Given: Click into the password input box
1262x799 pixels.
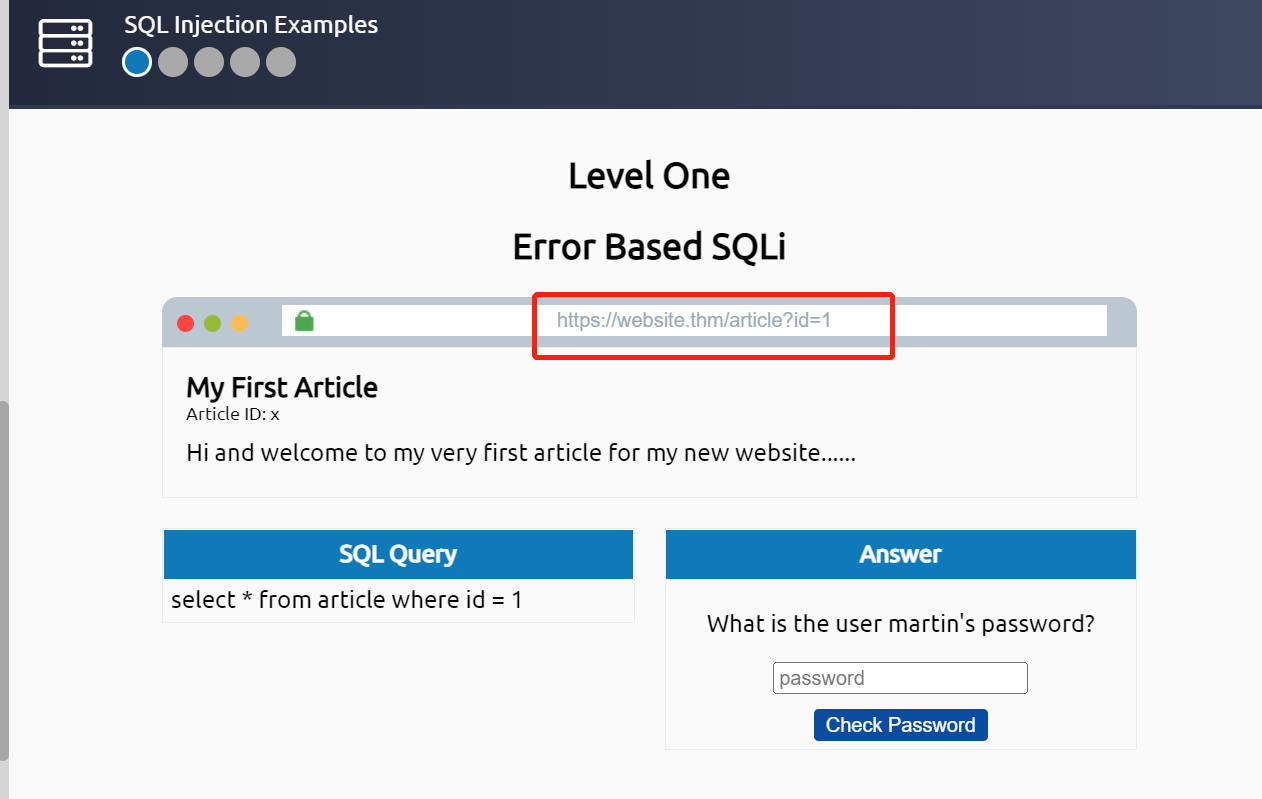Looking at the screenshot, I should click(x=900, y=678).
